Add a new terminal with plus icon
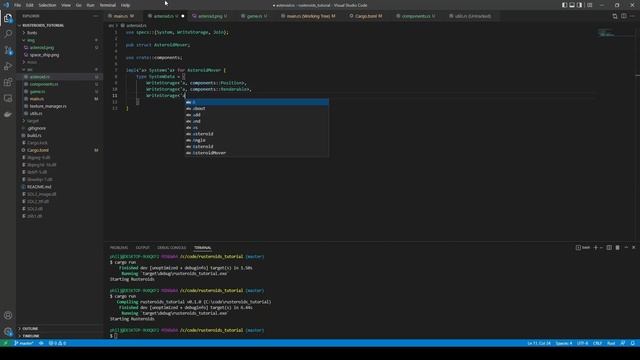Viewport: 640px width, 360px height. pyautogui.click(x=596, y=247)
